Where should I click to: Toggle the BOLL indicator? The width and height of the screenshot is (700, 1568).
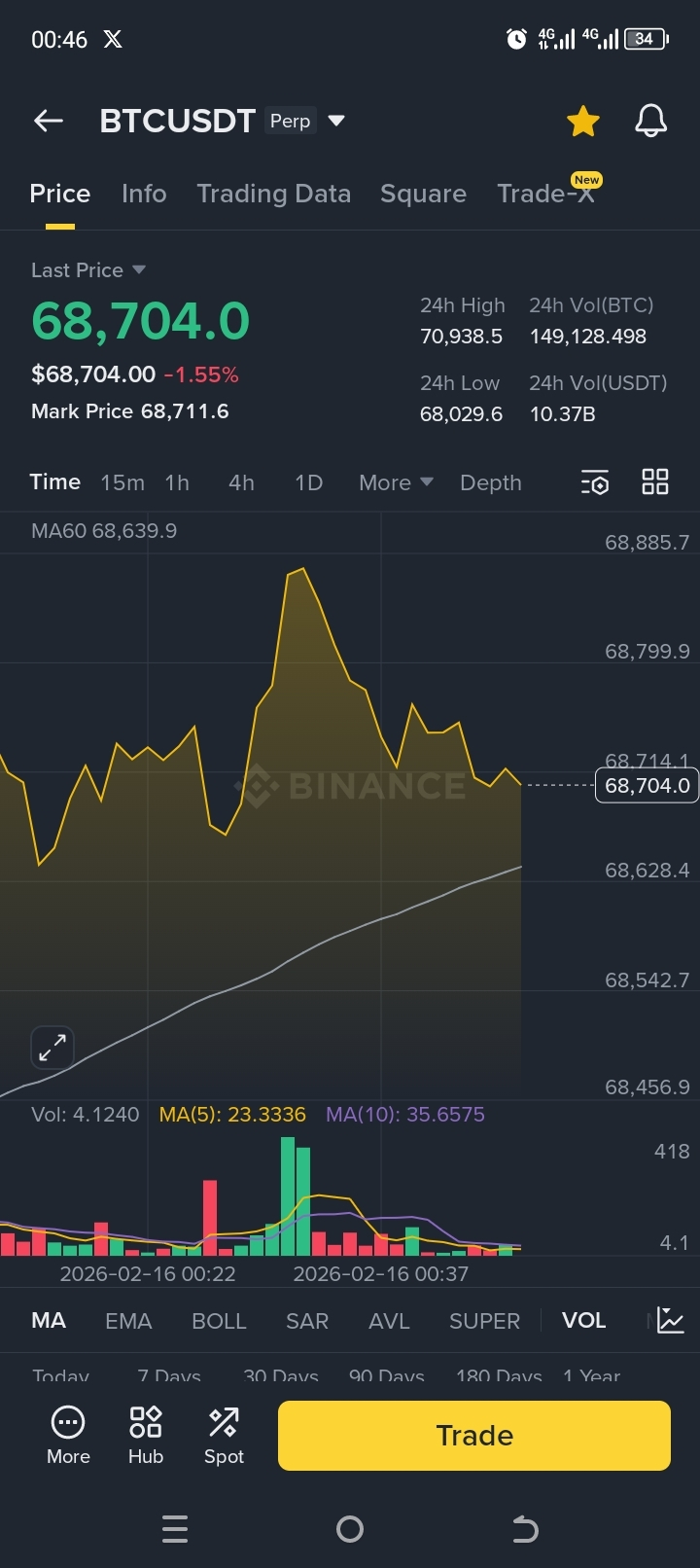(219, 1321)
